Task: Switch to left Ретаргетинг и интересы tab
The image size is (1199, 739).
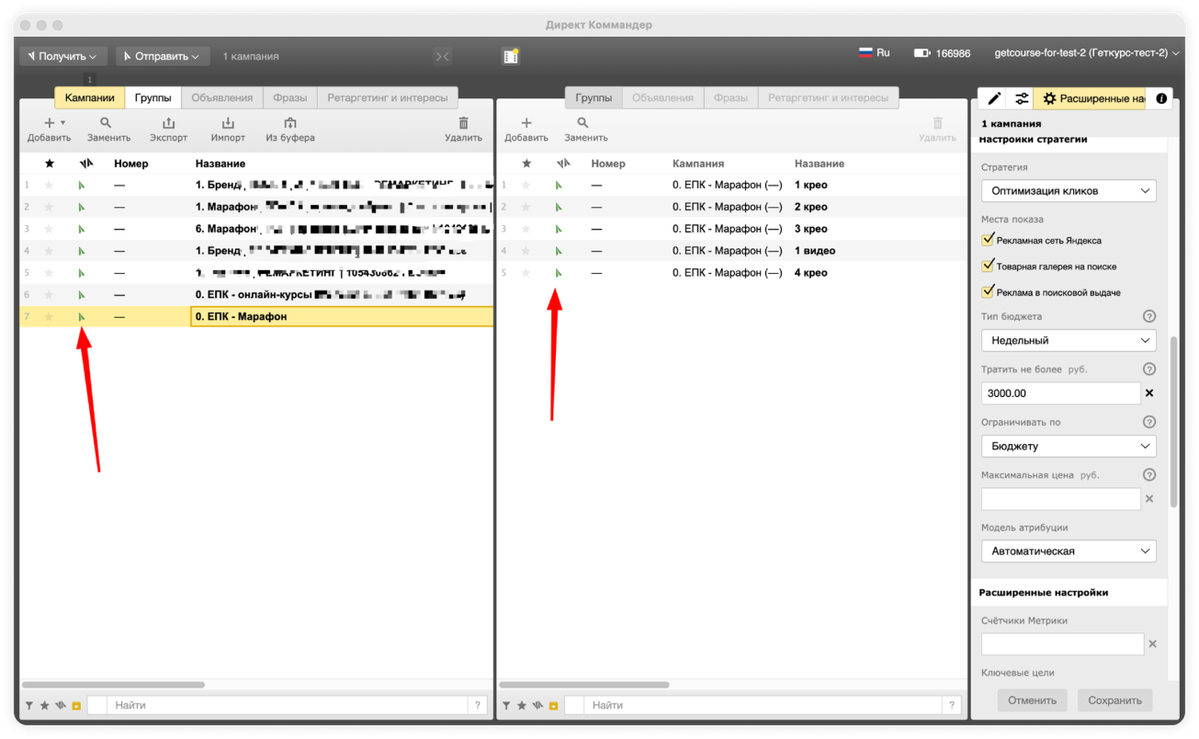Action: (388, 98)
